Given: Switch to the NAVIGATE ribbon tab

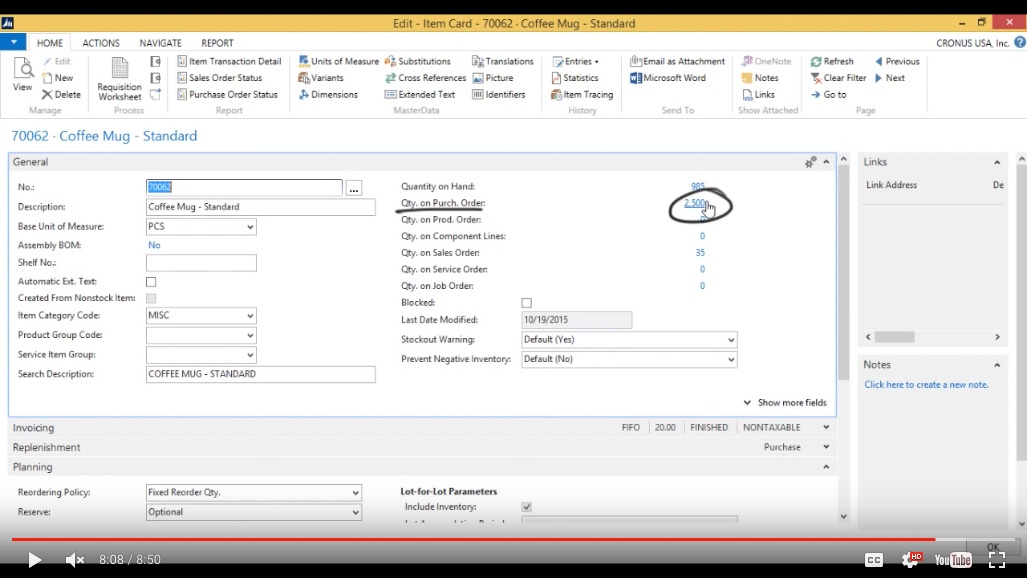Looking at the screenshot, I should 160,43.
